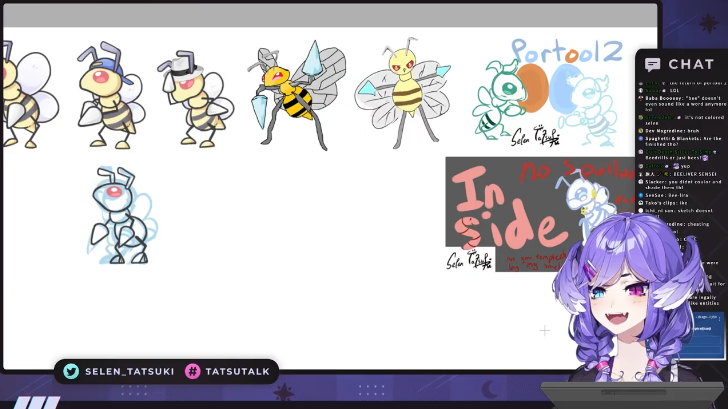Click SenSae's 'Bee-lira' message

click(x=665, y=195)
